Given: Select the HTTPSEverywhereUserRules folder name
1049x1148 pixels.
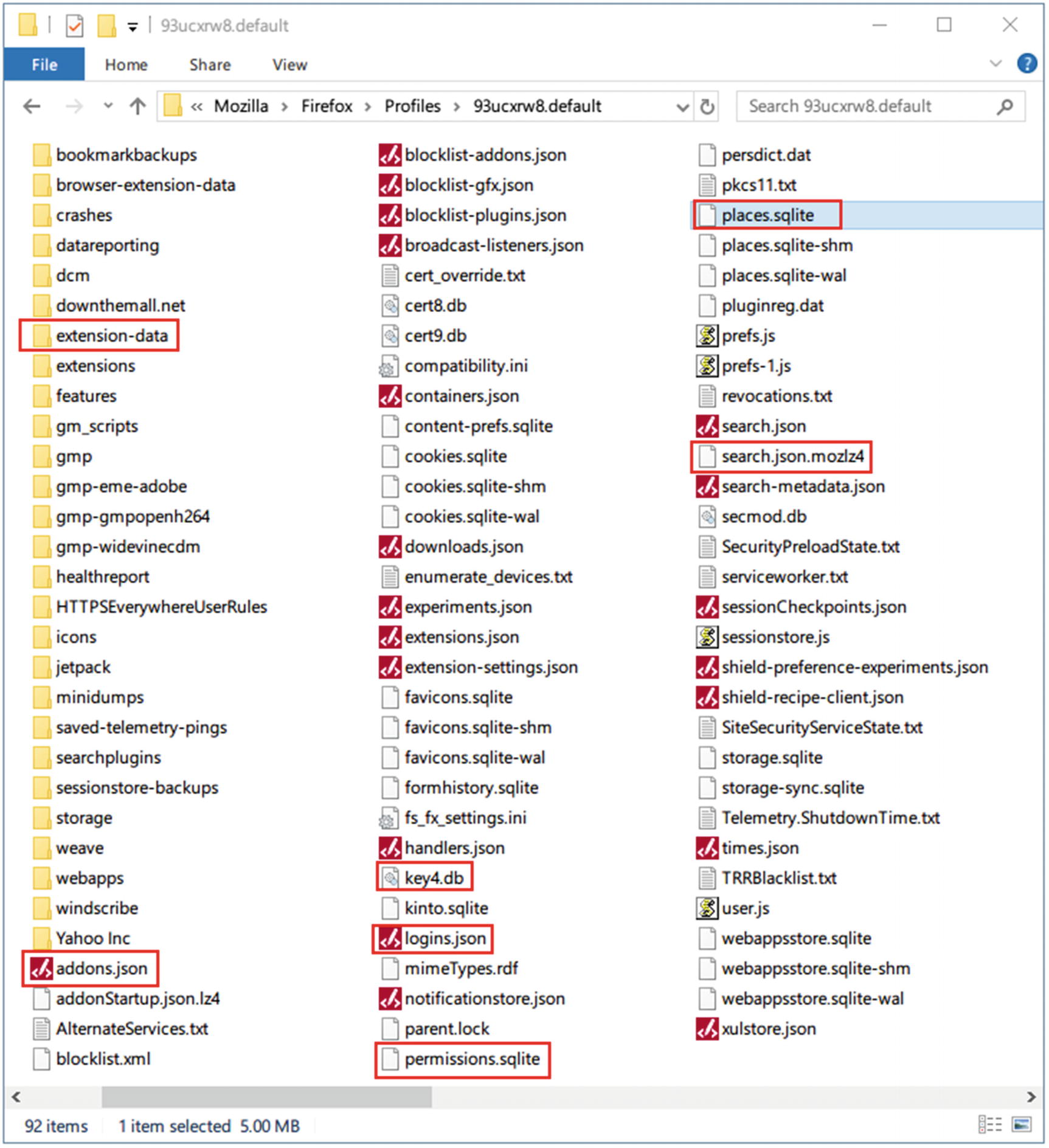Looking at the screenshot, I should point(161,607).
